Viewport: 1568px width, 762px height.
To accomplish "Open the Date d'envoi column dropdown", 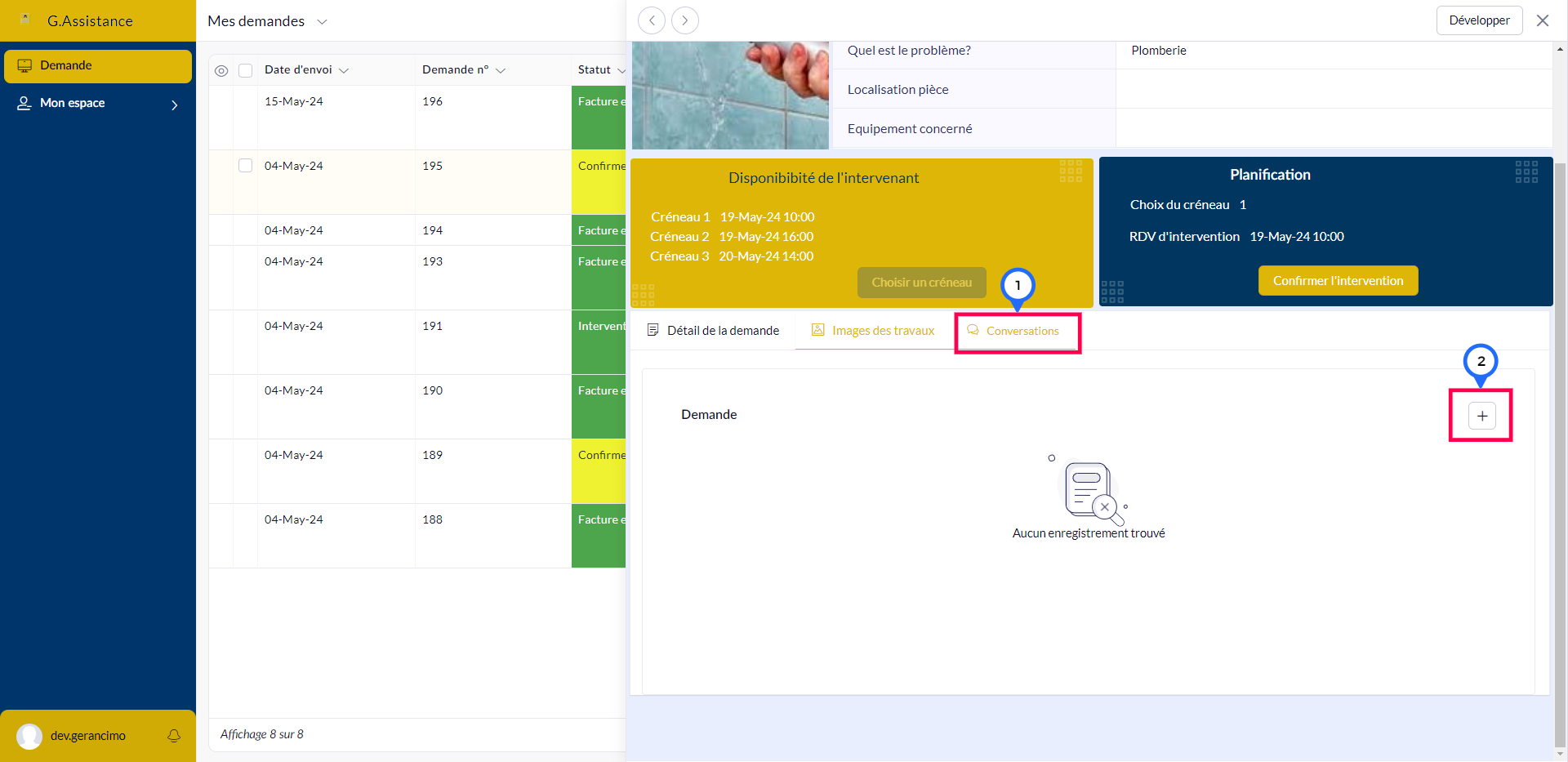I will point(344,71).
